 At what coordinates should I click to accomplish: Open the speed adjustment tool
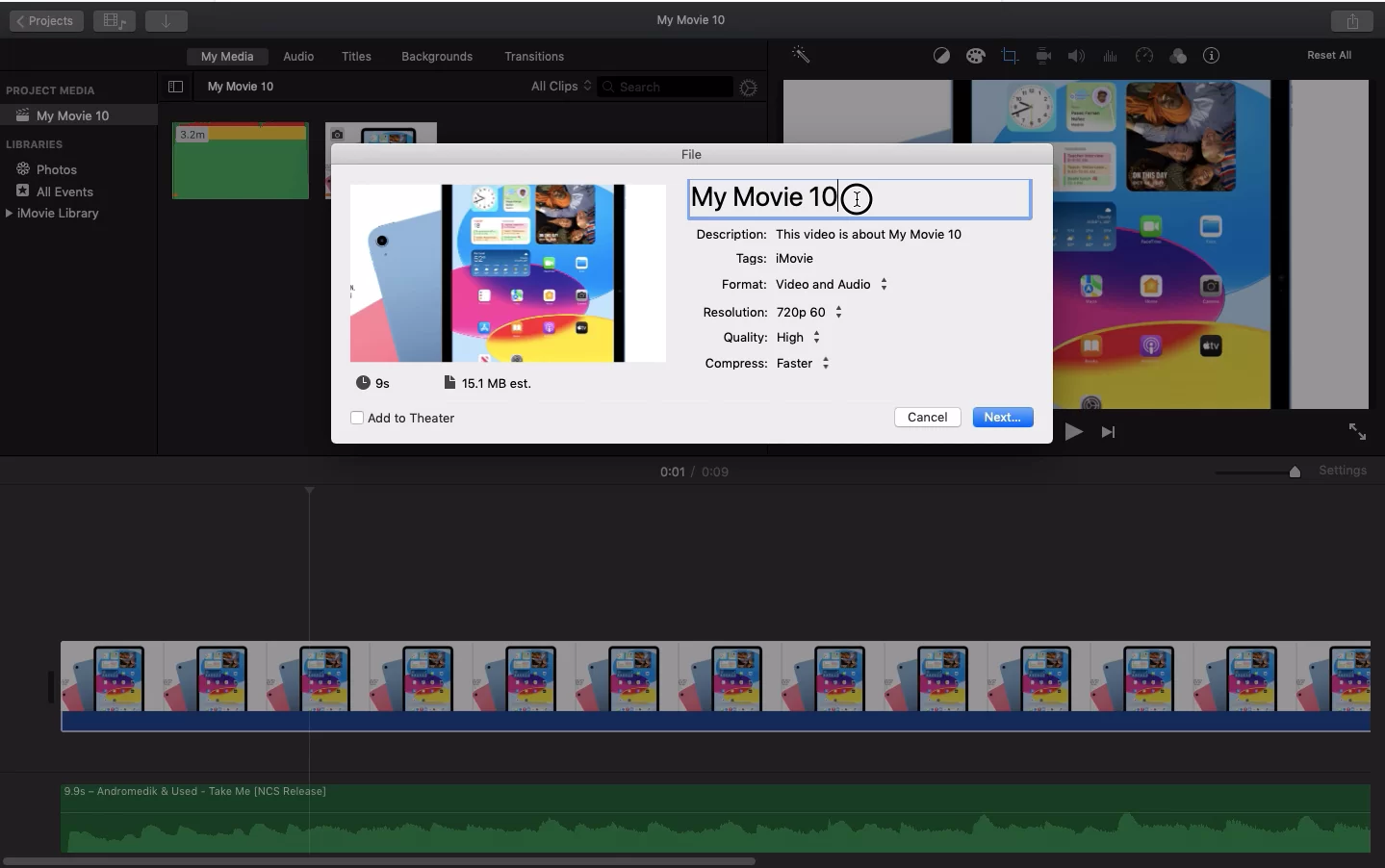[x=1144, y=56]
